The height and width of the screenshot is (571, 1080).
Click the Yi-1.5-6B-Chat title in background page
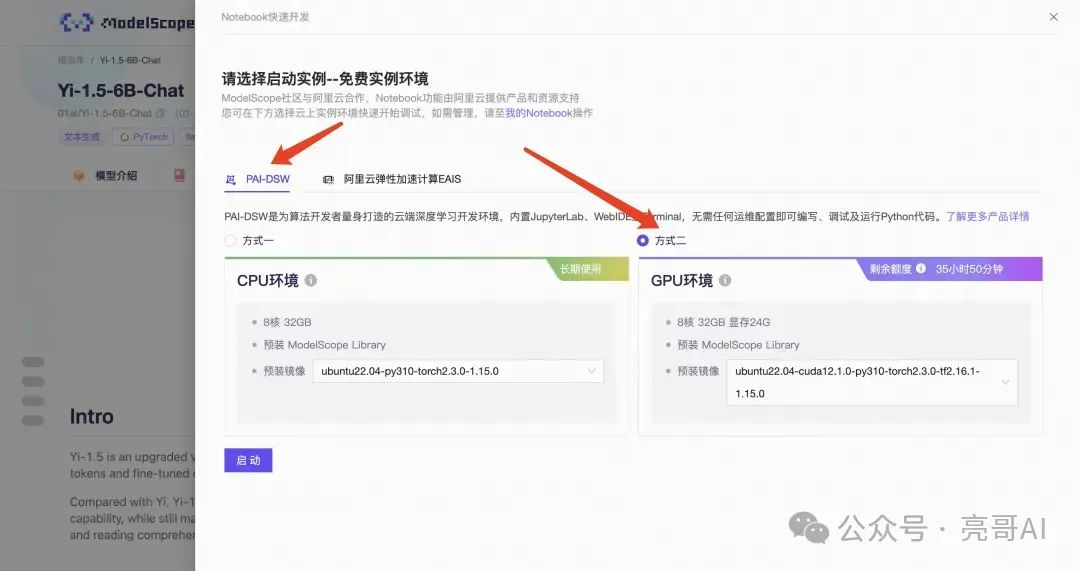(121, 90)
